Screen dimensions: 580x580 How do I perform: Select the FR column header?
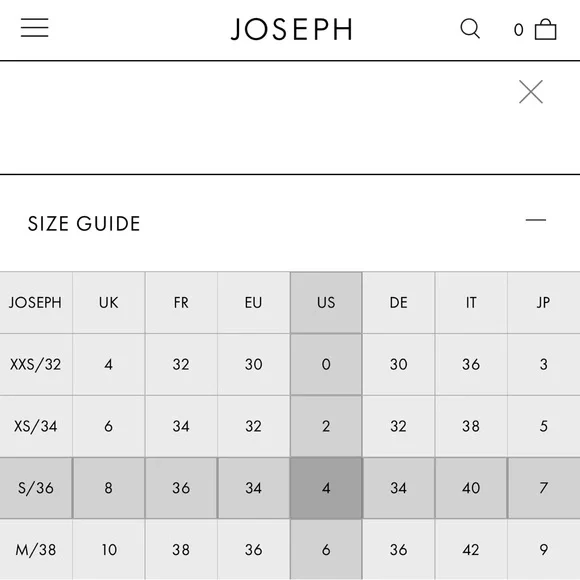pos(181,303)
